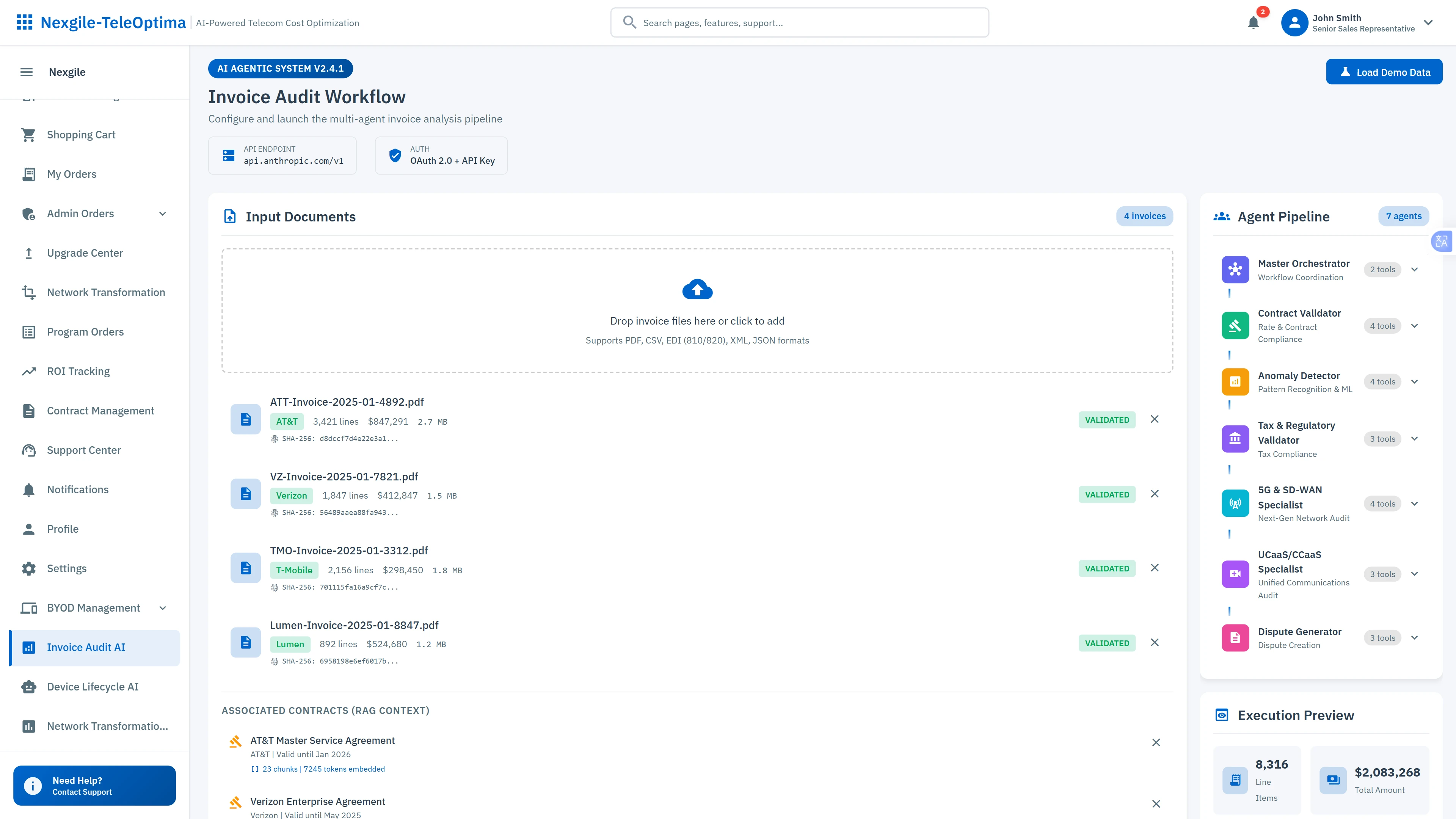
Task: Select the Anomaly Detector agent icon
Action: pyautogui.click(x=1235, y=381)
